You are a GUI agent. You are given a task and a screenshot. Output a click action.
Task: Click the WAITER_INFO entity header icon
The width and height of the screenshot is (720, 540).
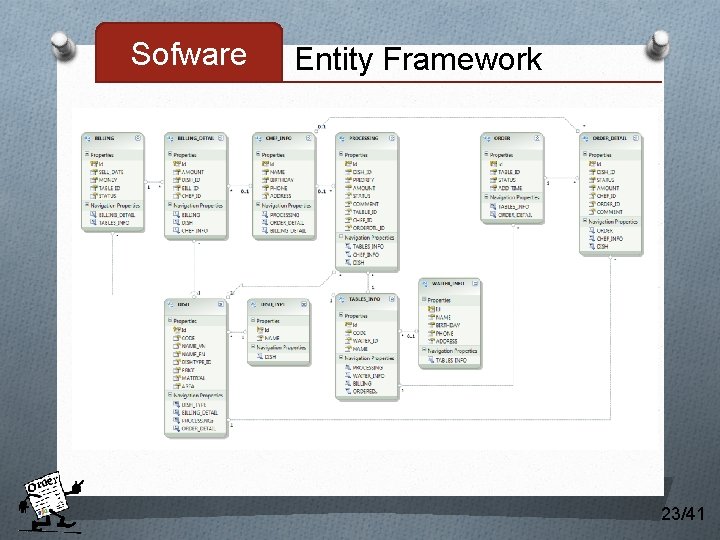coord(425,284)
